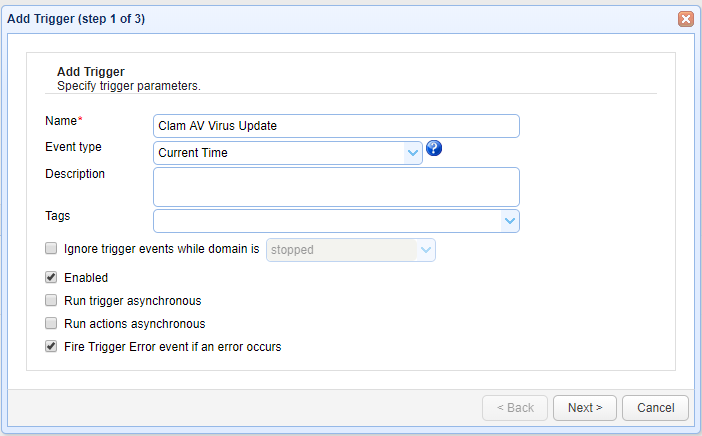Proceed with the Next button

coord(585,408)
